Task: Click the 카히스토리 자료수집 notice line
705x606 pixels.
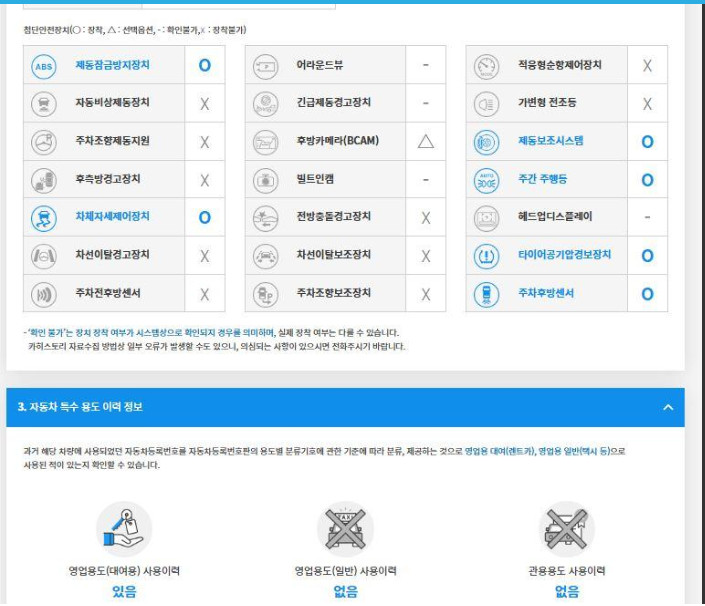Action: point(217,347)
